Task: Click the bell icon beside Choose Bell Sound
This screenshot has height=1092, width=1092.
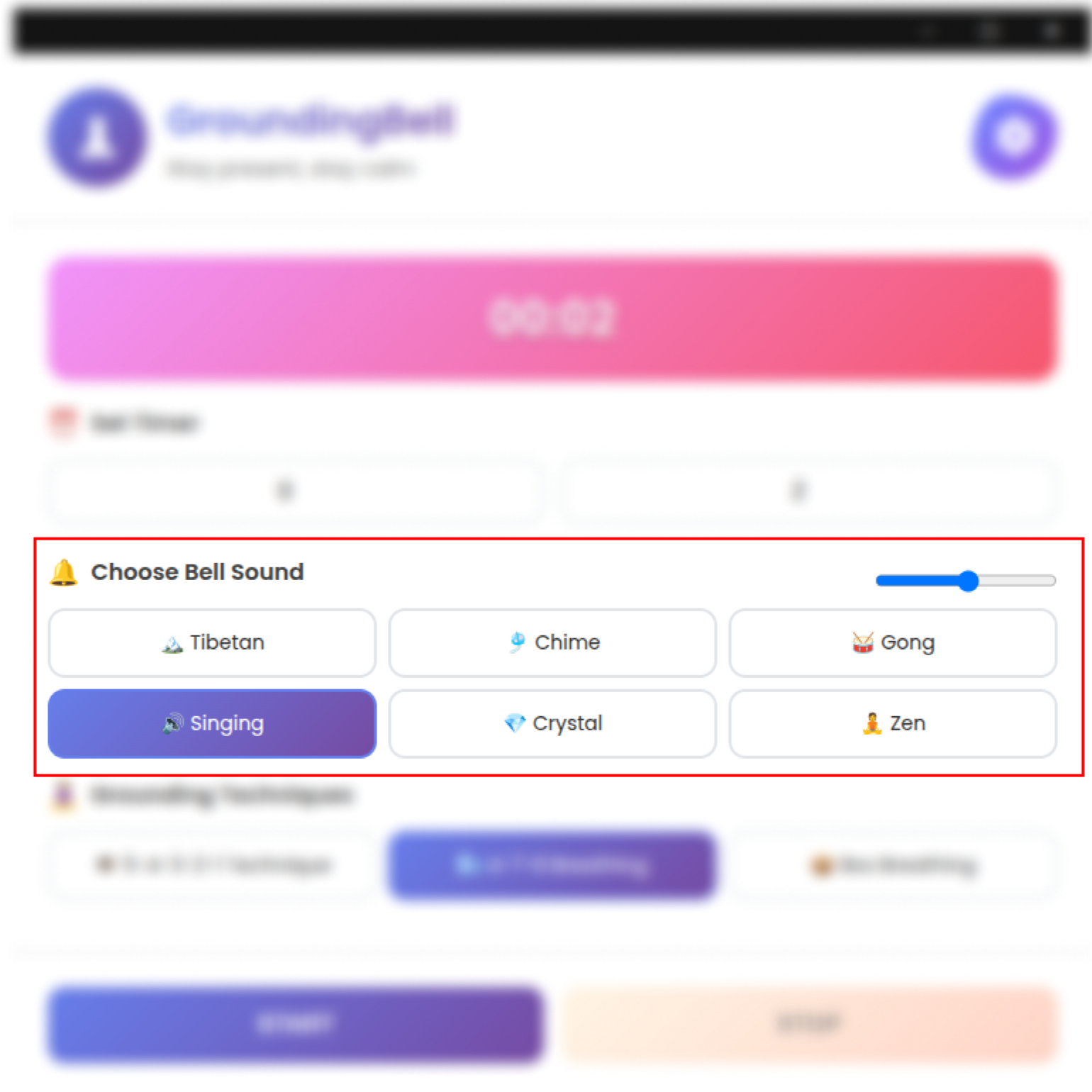Action: (63, 572)
